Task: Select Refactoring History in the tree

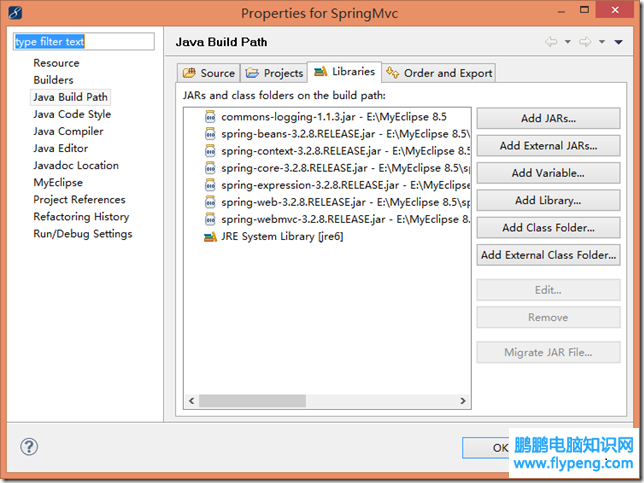Action: 81,216
